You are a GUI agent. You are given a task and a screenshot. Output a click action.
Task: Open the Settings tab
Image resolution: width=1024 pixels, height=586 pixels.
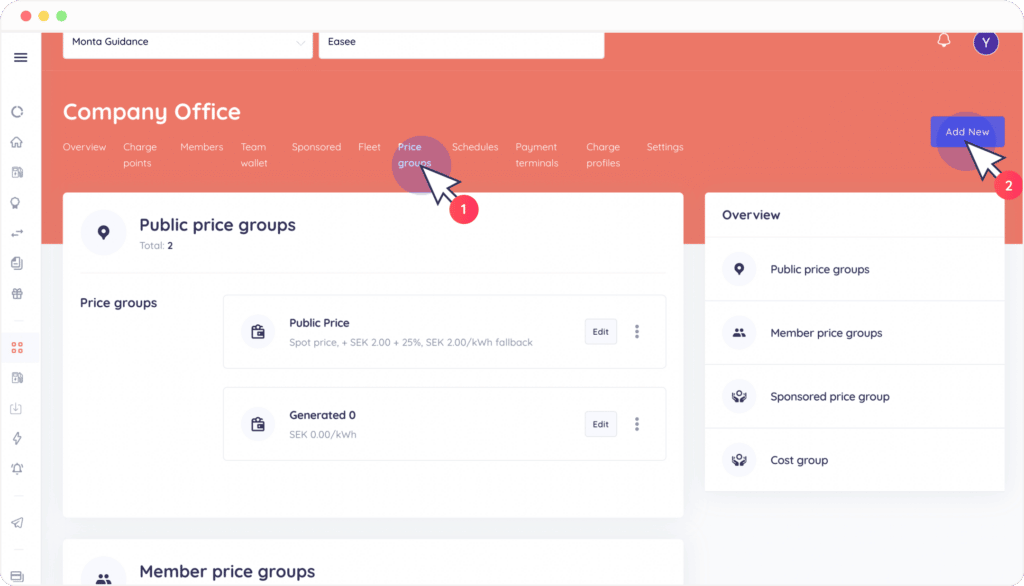click(665, 147)
